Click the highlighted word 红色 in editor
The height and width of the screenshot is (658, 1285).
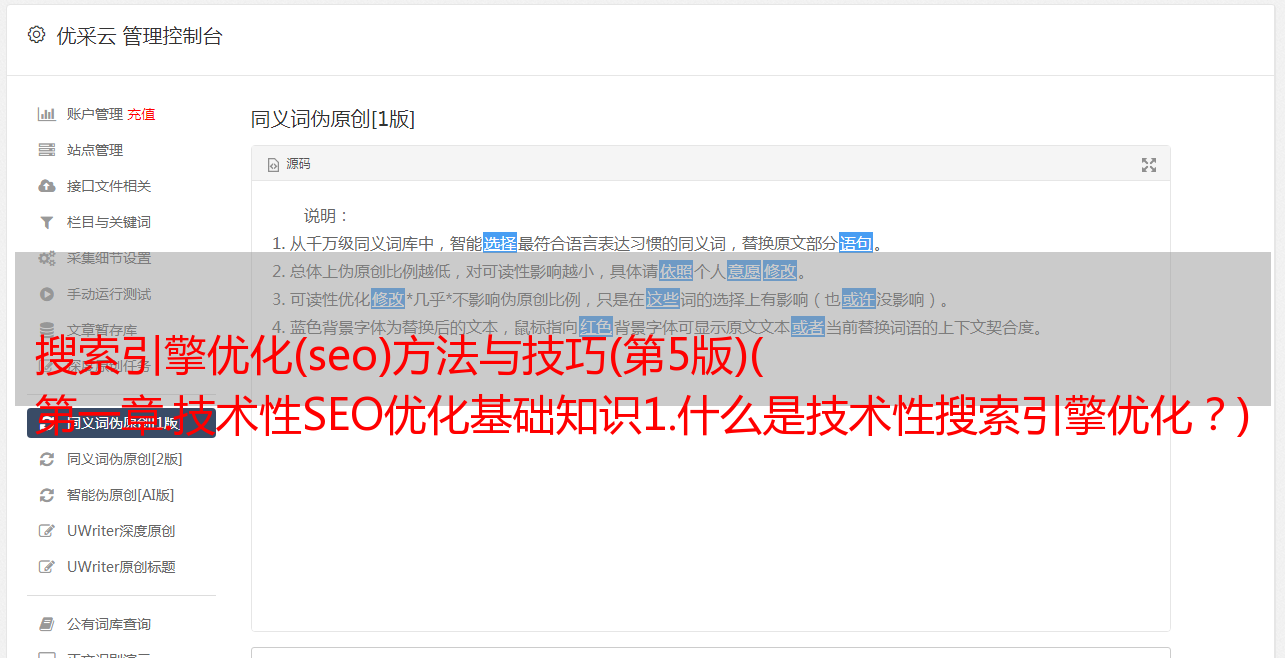pos(595,327)
